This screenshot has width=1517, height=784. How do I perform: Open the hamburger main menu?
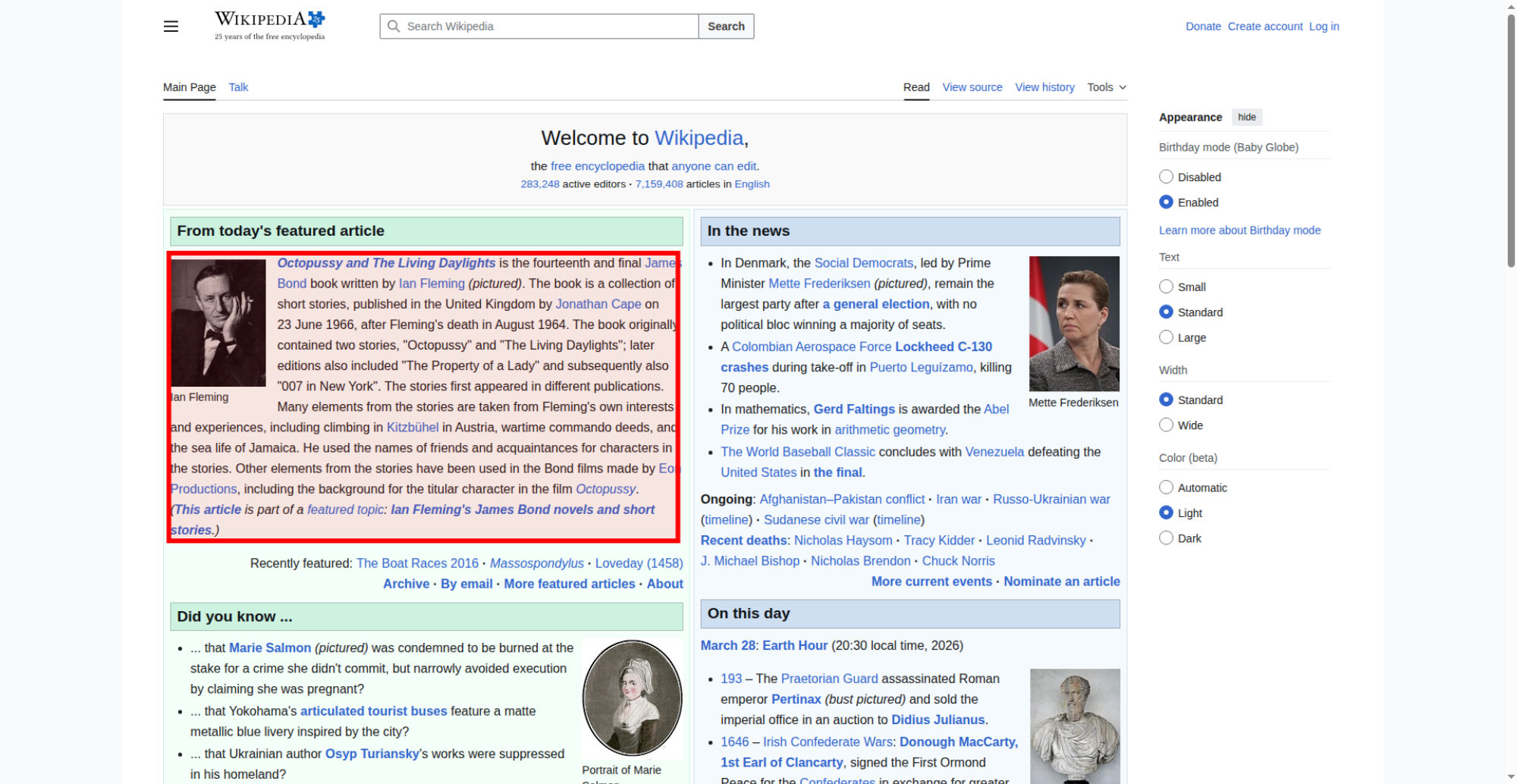pos(171,27)
